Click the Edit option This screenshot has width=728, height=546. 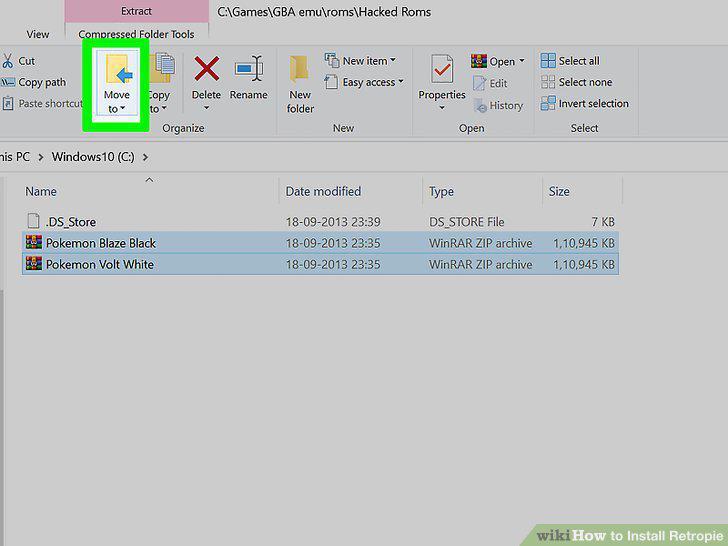pos(490,83)
